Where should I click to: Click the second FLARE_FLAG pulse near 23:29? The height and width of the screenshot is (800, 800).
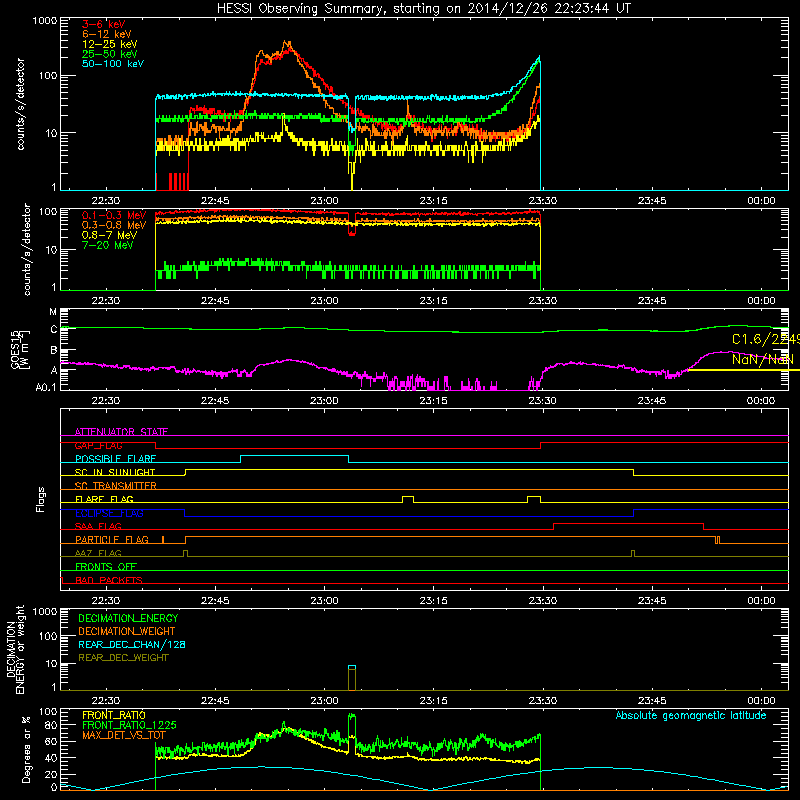[x=534, y=499]
